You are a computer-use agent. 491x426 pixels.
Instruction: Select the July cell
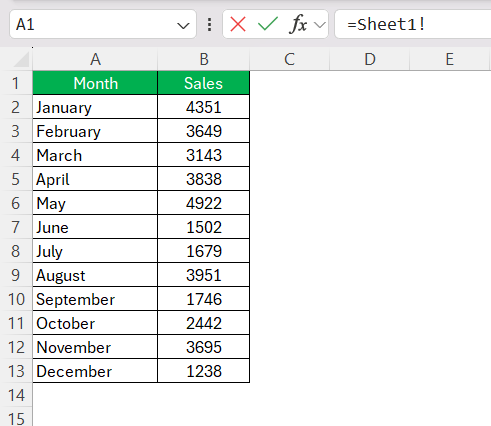click(x=95, y=251)
